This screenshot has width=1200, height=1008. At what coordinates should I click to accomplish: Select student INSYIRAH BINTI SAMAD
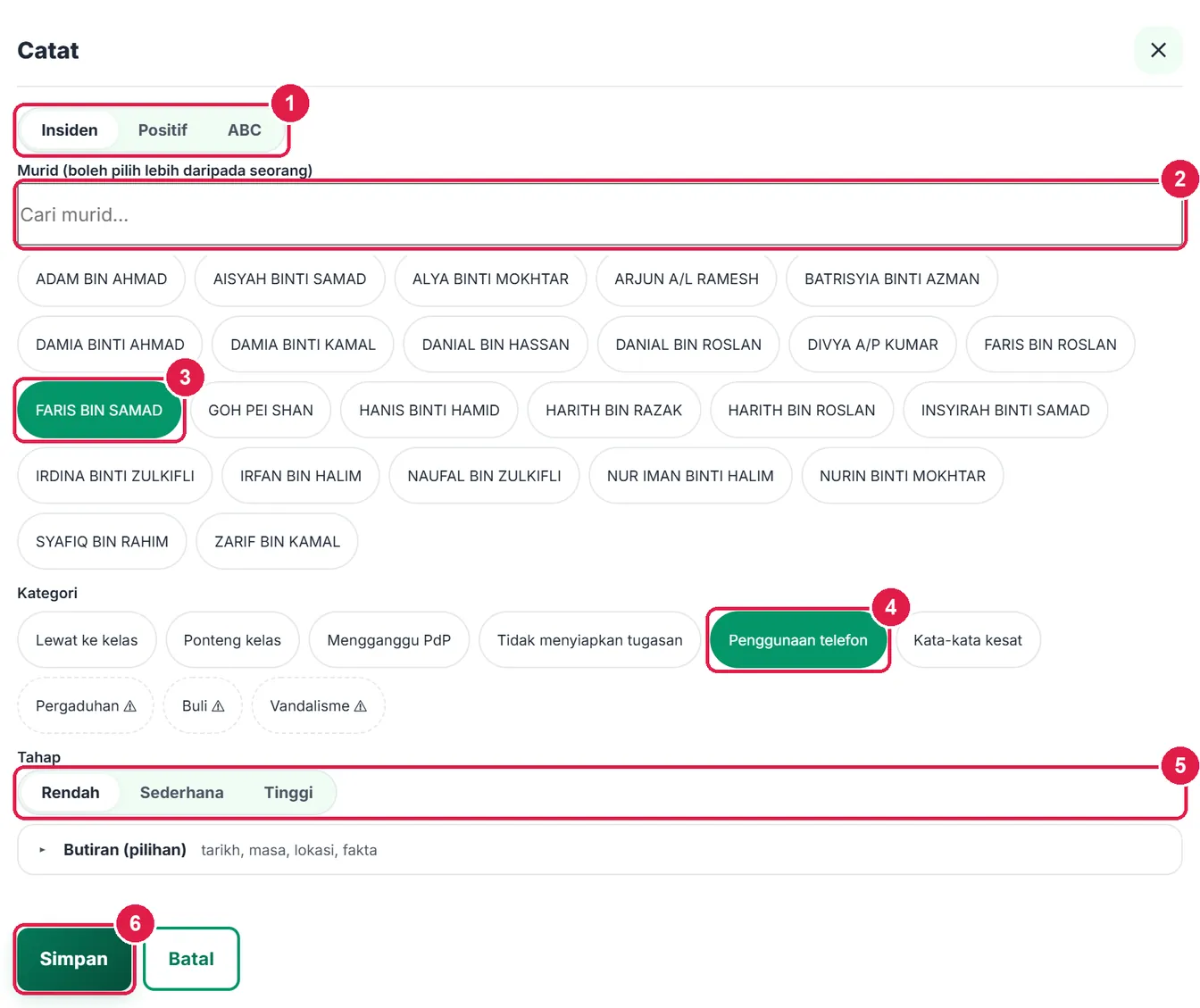pos(1005,411)
